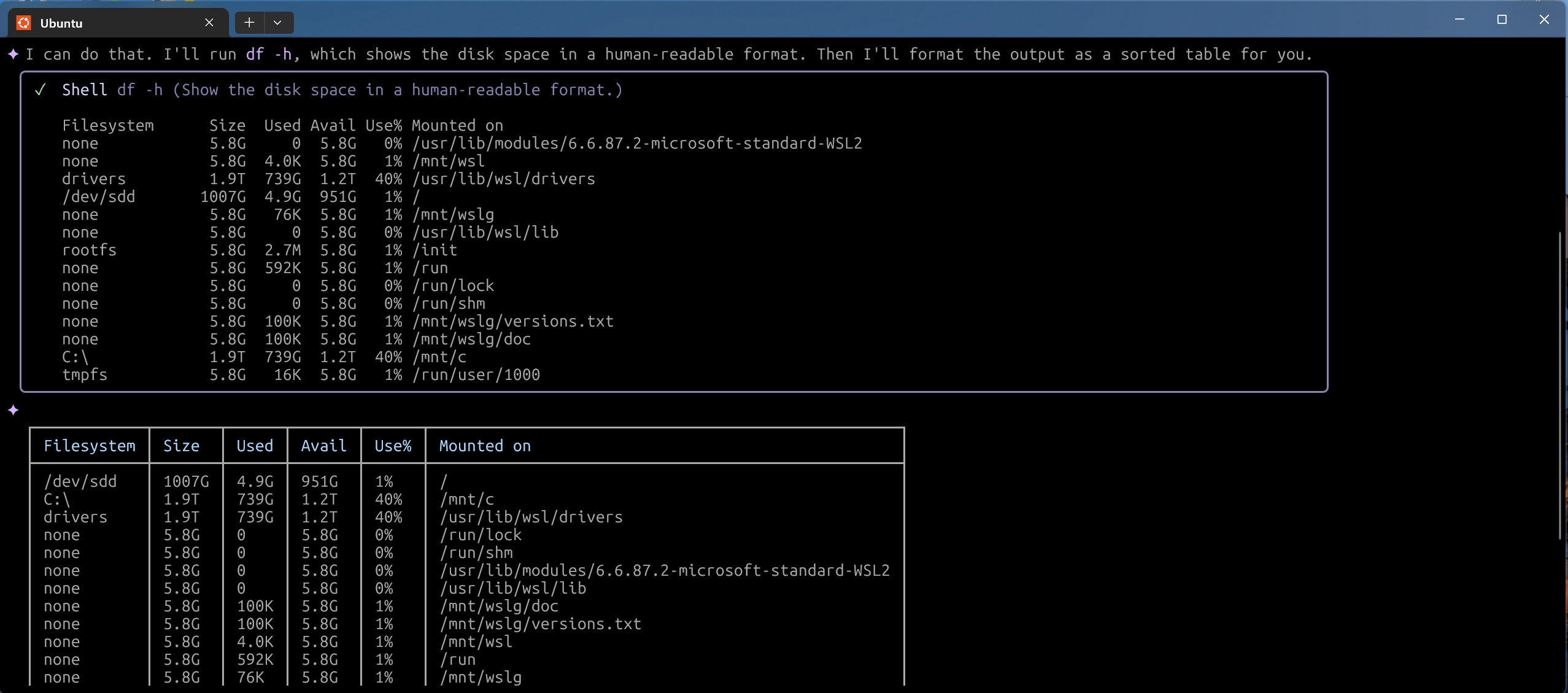Minimize the terminal window
Image resolution: width=1568 pixels, height=693 pixels.
1459,19
